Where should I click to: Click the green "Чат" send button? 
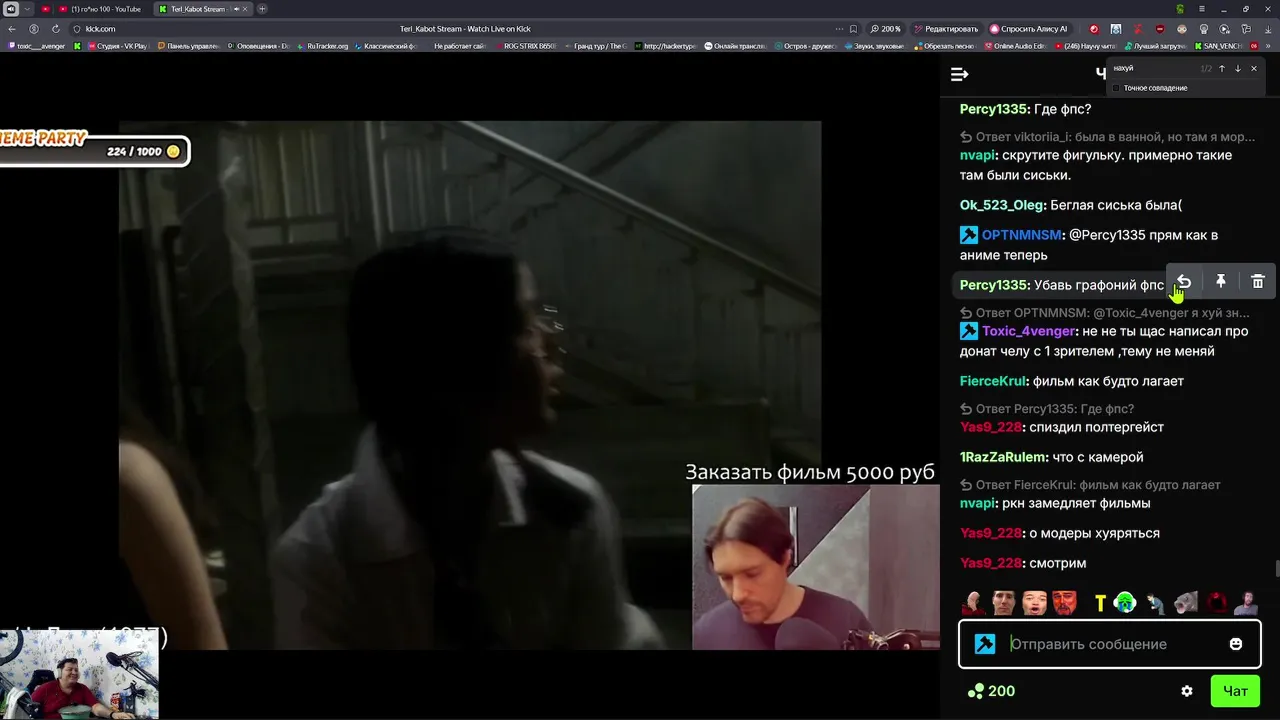pyautogui.click(x=1235, y=691)
